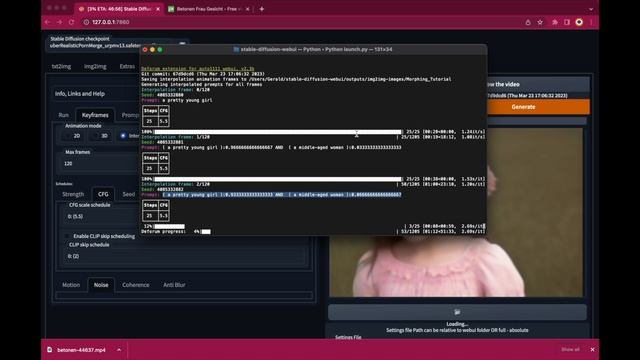Open the Coherence tab
The width and height of the screenshot is (640, 360).
pos(136,285)
